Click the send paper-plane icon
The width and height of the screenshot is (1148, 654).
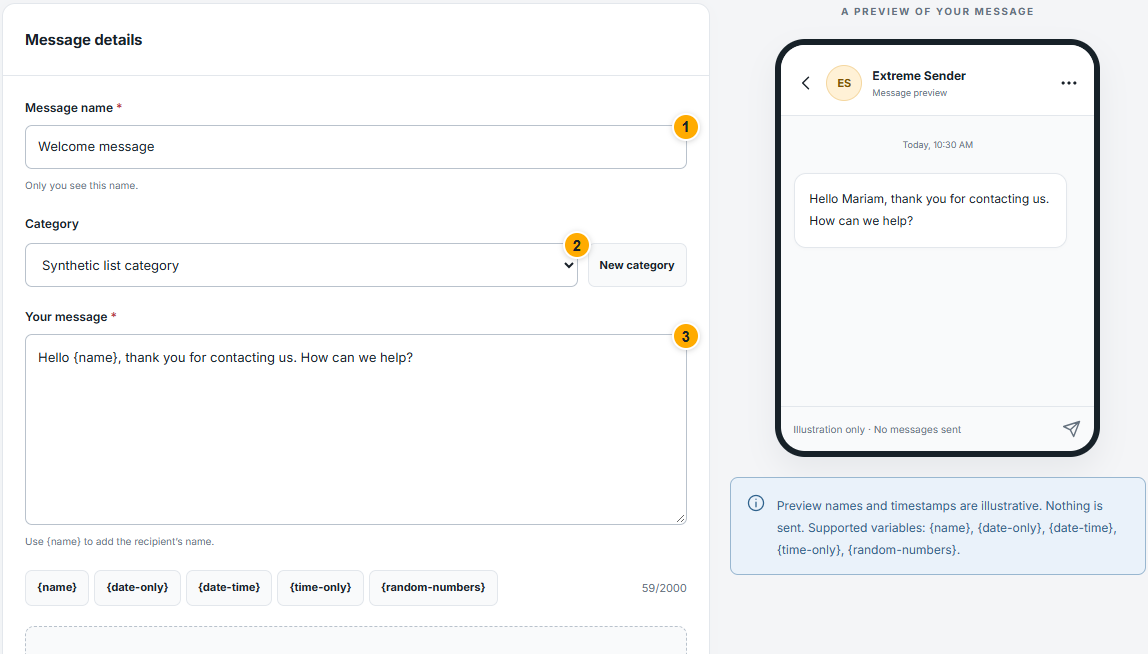coord(1071,429)
